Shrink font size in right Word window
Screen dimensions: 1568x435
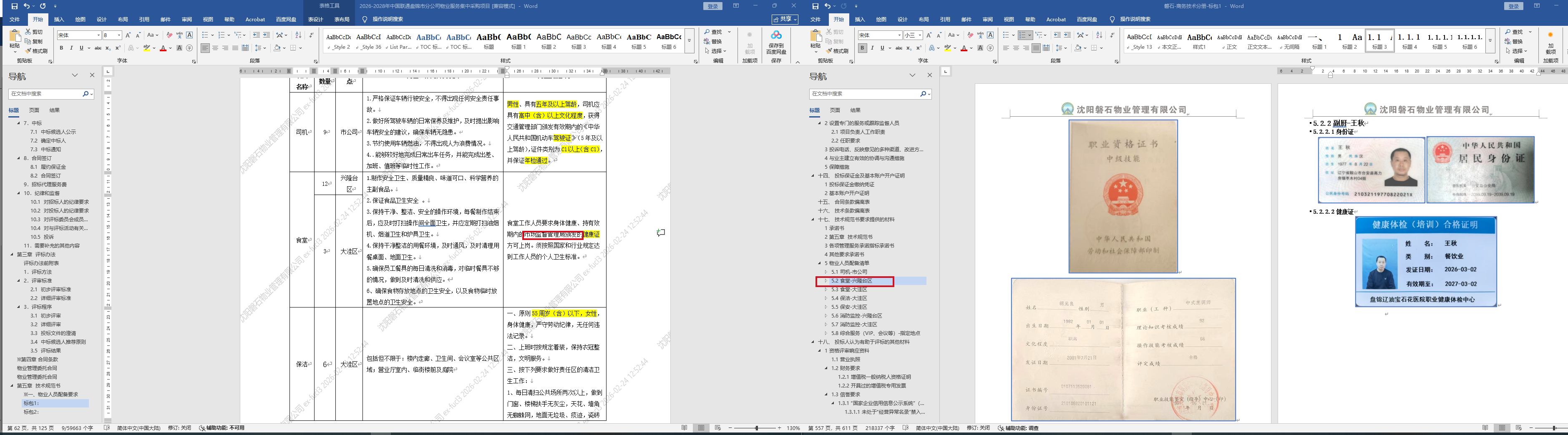939,35
